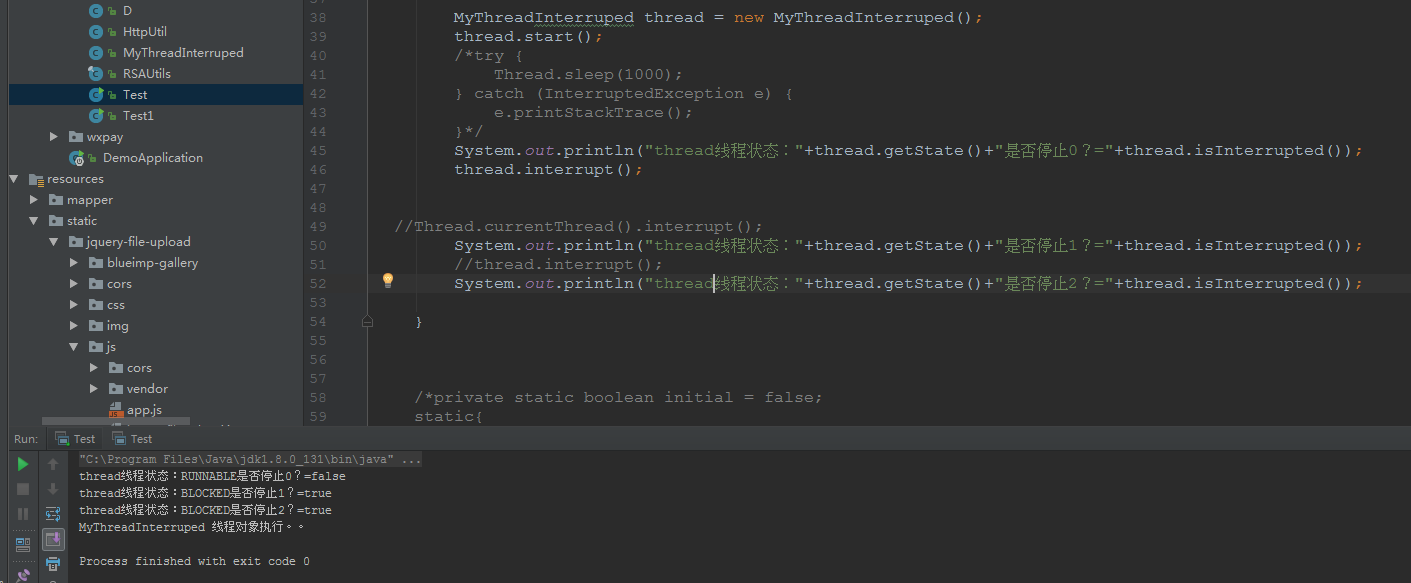1411x583 pixels.
Task: Pause console output
Action: click(22, 513)
